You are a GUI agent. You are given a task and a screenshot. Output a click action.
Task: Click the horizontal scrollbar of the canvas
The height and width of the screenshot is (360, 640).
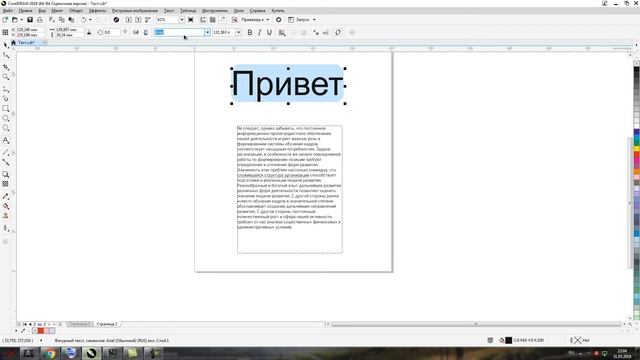[476, 324]
